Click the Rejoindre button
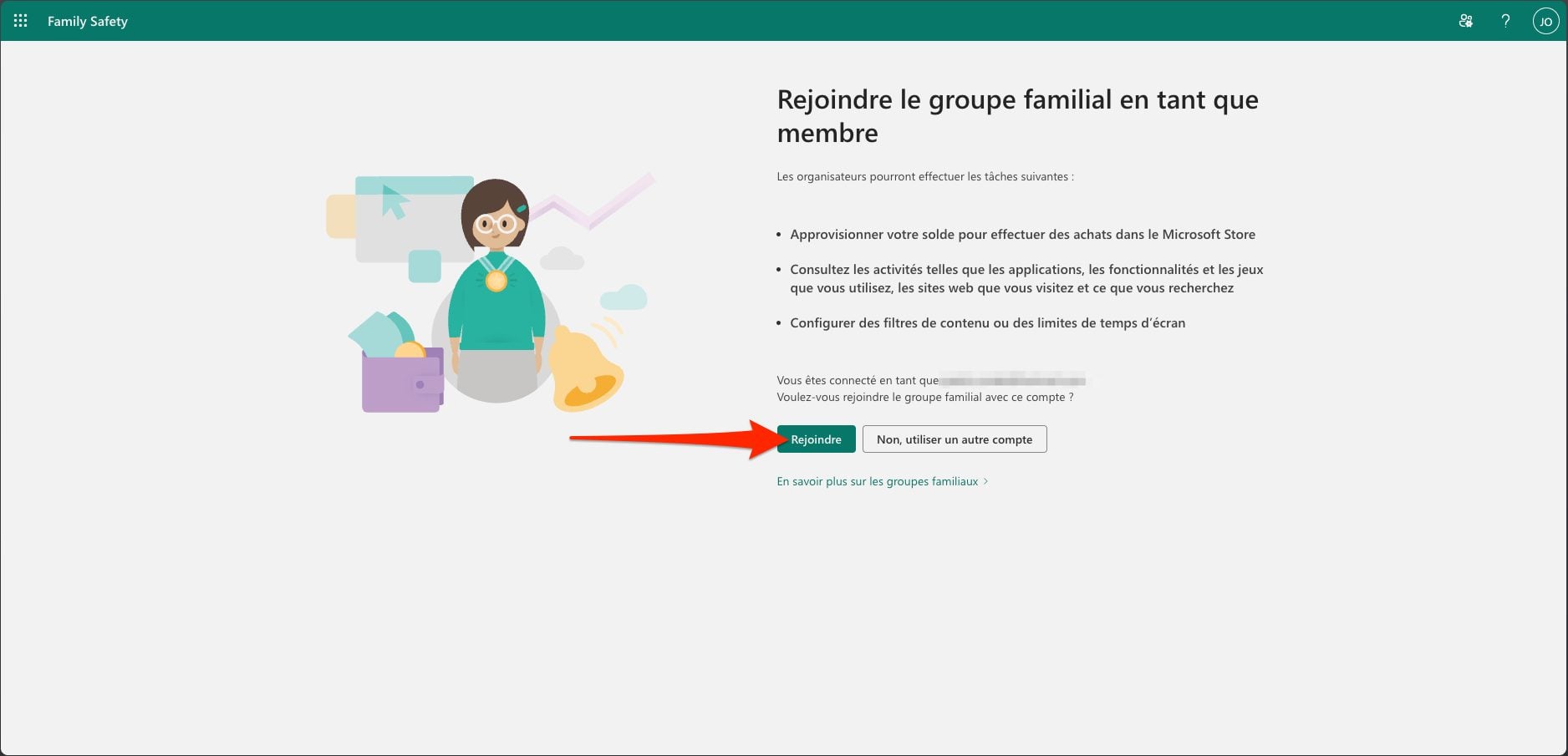 tap(816, 439)
